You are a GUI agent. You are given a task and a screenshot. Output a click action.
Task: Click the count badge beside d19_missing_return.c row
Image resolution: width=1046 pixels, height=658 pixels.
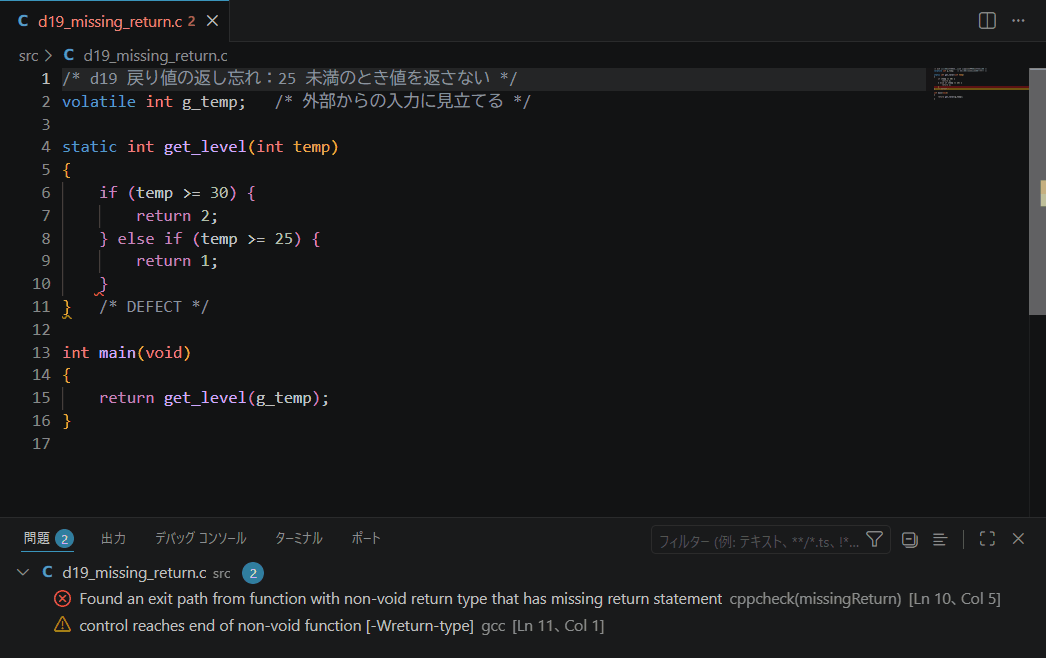pos(253,573)
